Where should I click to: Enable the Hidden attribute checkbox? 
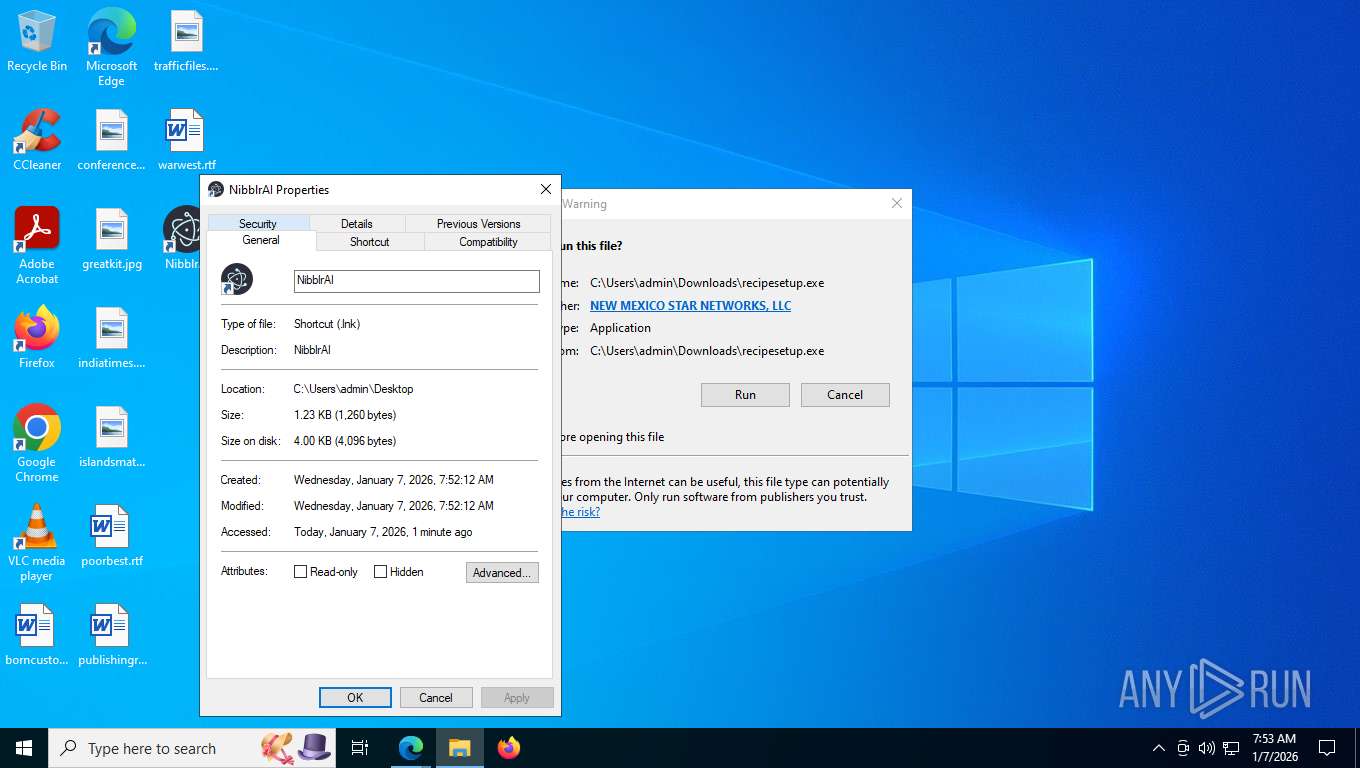(x=380, y=572)
